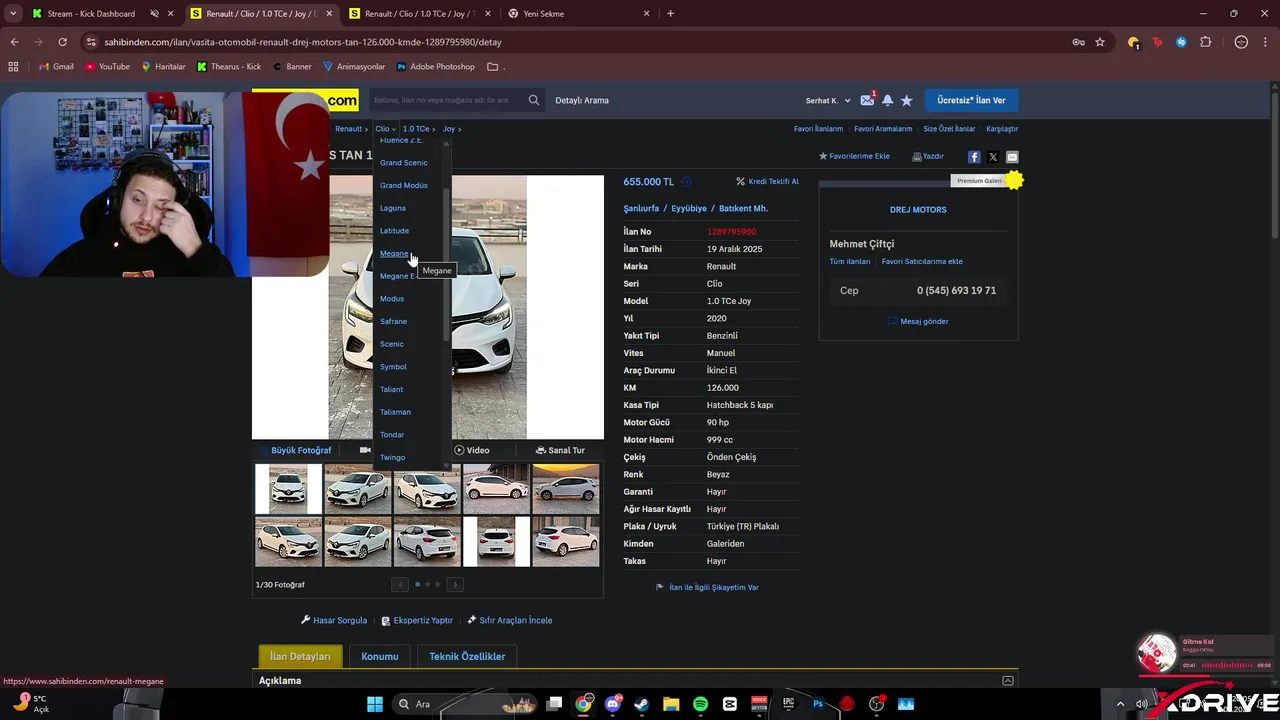Open the Video view button
Image resolution: width=1280 pixels, height=720 pixels.
point(472,450)
